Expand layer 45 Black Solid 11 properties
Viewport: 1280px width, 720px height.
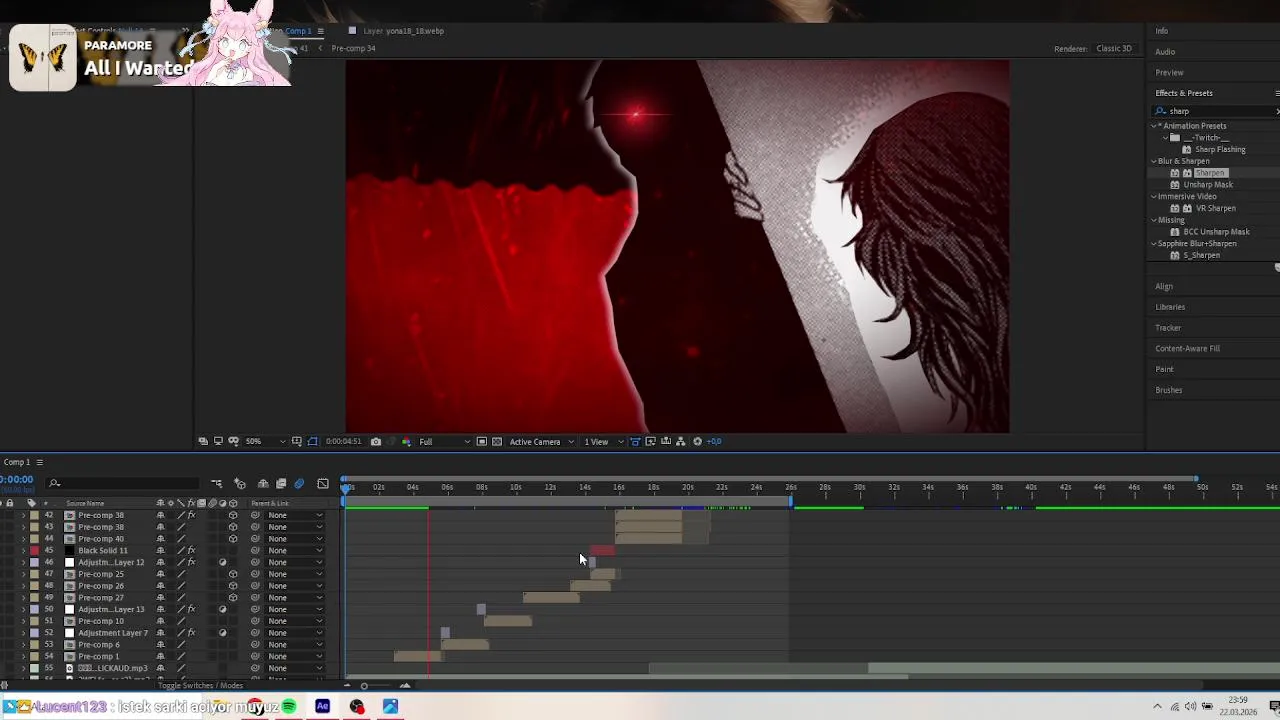23,551
